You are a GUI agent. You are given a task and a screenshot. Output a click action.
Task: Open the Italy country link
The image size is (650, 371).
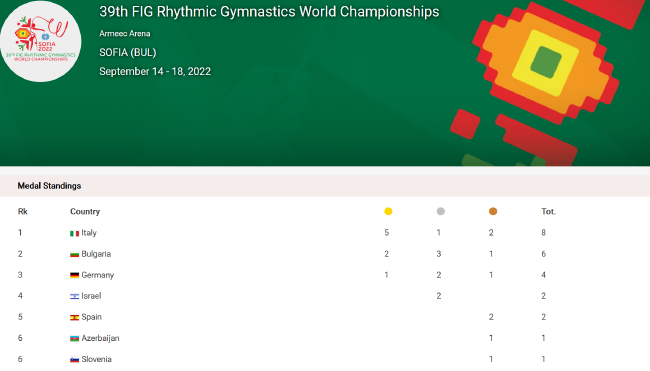(89, 233)
